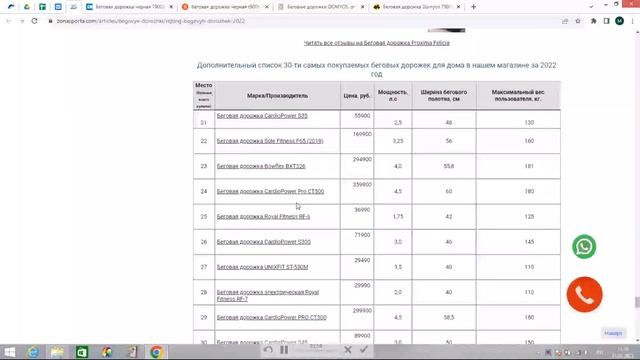Click the 'Ширина бегового полотна, см' header
Screen dimensions: 640x360
pyautogui.click(x=444, y=96)
